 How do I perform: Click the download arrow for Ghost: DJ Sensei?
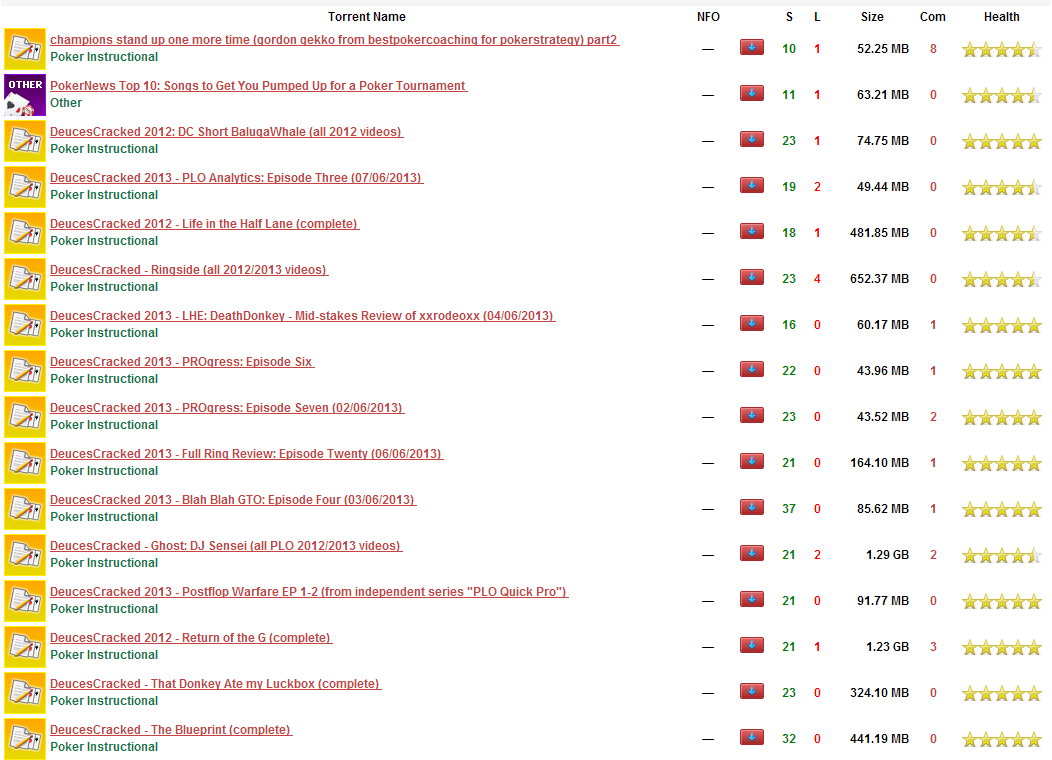[751, 553]
